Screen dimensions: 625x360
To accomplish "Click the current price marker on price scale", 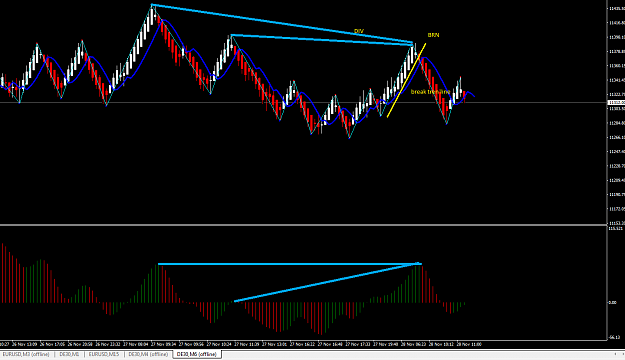I will tap(616, 102).
